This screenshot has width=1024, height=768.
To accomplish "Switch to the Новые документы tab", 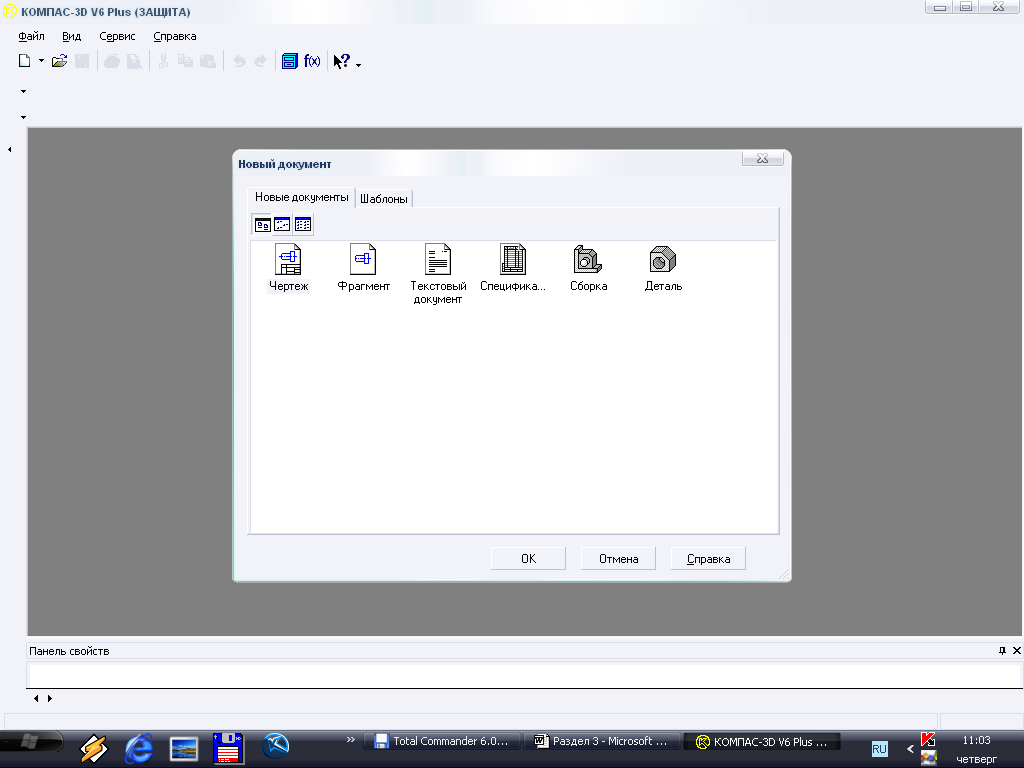I will (x=302, y=197).
